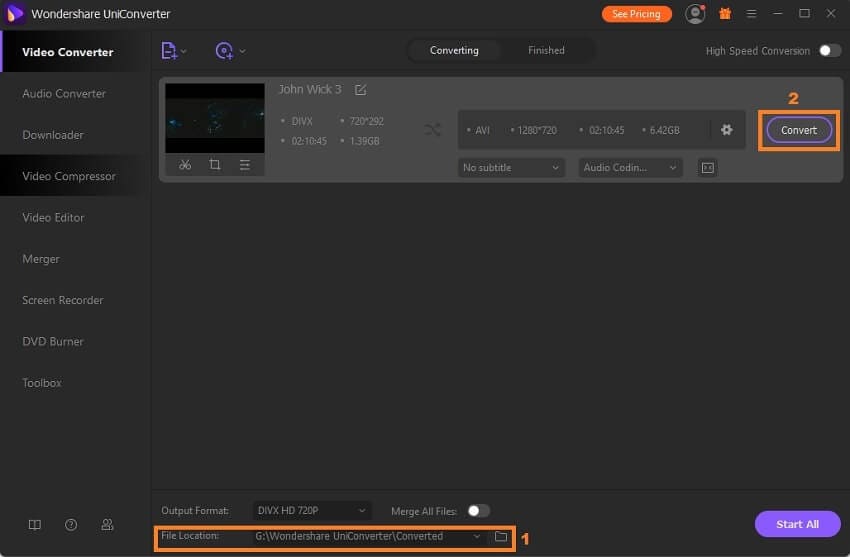Click the 6.42GB output size text
Image resolution: width=850 pixels, height=557 pixels.
[x=665, y=130]
